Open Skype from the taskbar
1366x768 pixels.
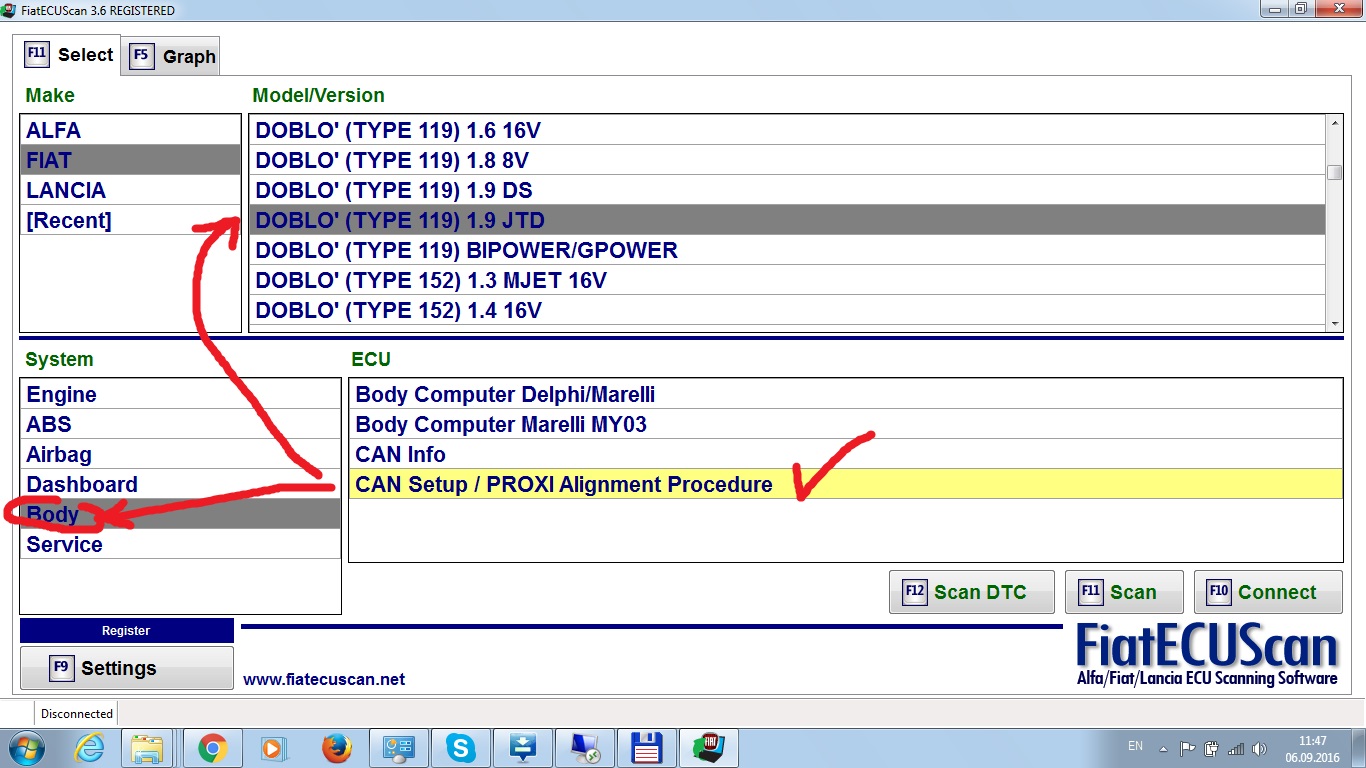click(x=461, y=748)
